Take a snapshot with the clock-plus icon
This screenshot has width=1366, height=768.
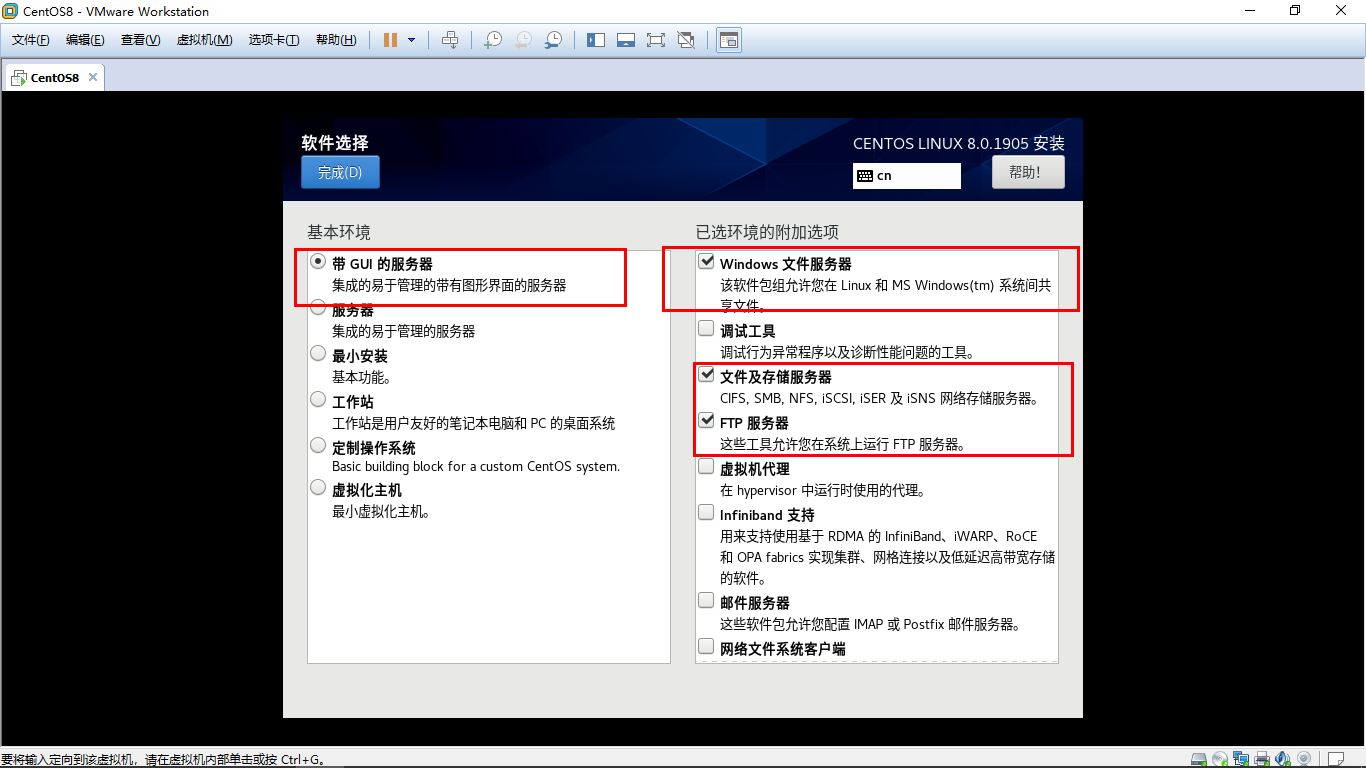(x=493, y=40)
